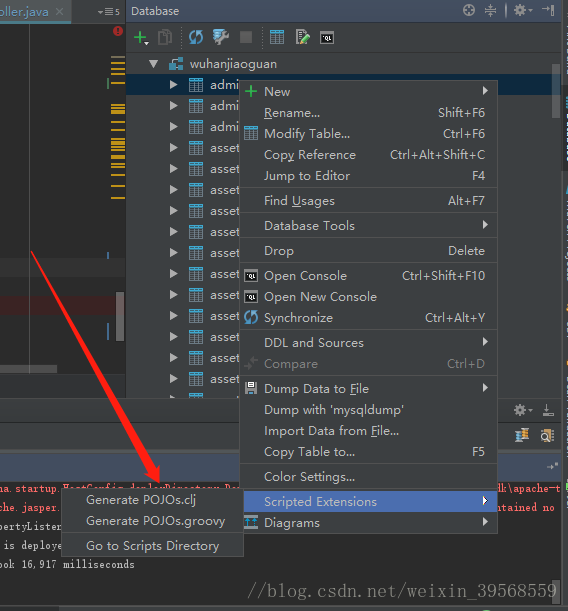Click the Edit Source pencil icon
The image size is (568, 611).
pyautogui.click(x=302, y=37)
